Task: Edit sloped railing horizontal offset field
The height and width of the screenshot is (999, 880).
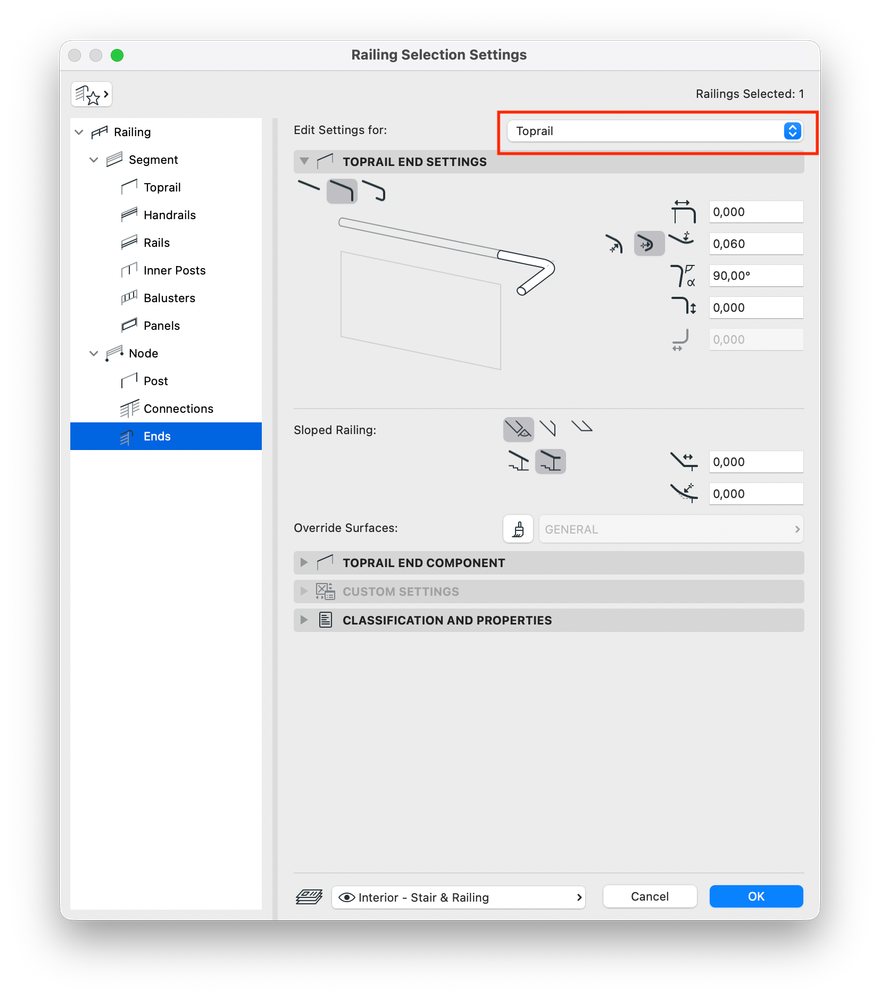Action: pos(756,462)
